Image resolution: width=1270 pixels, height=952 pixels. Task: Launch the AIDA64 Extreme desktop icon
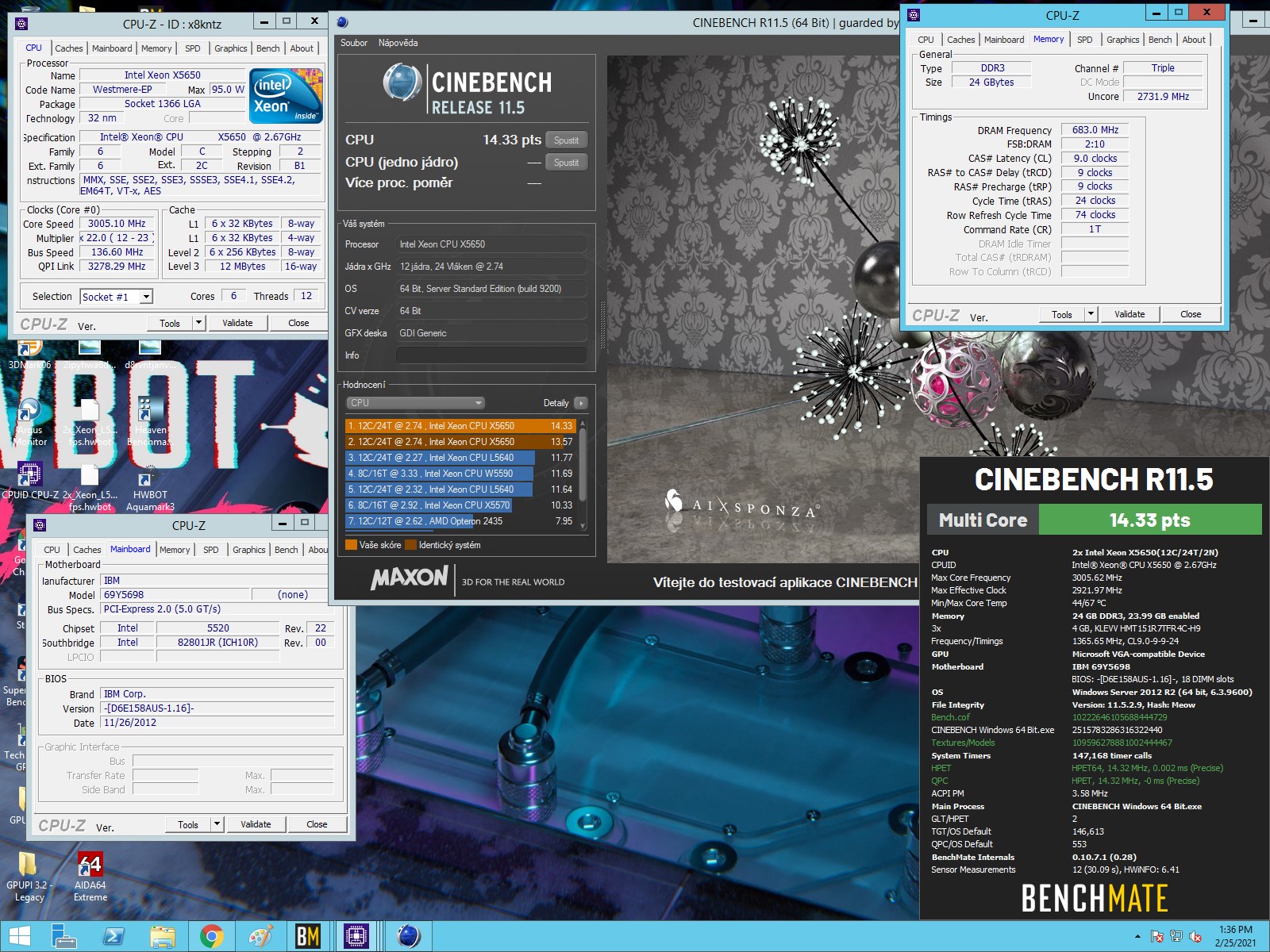[x=90, y=877]
